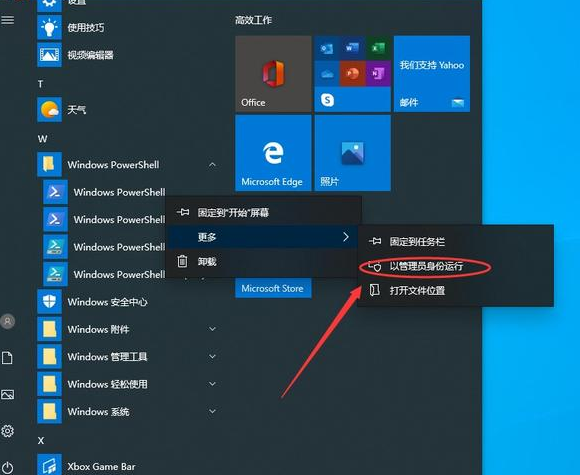
Task: Click the OneDrive icon in Office apps tile
Action: [327, 74]
